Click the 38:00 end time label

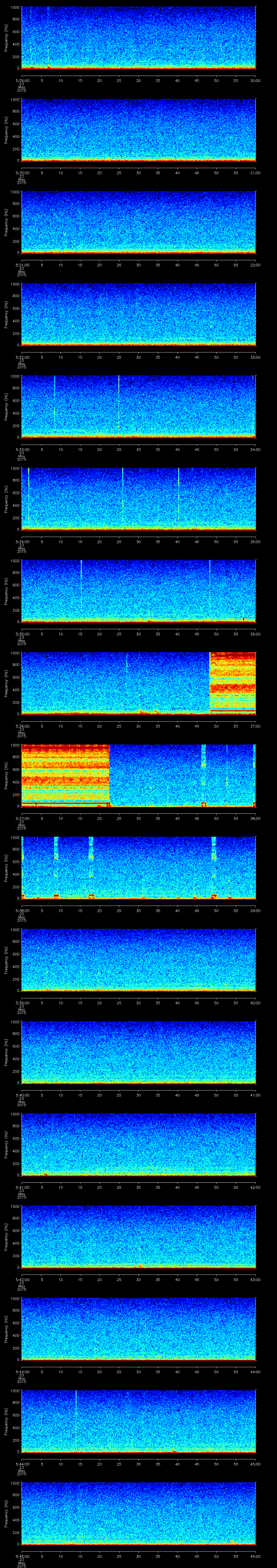(255, 818)
